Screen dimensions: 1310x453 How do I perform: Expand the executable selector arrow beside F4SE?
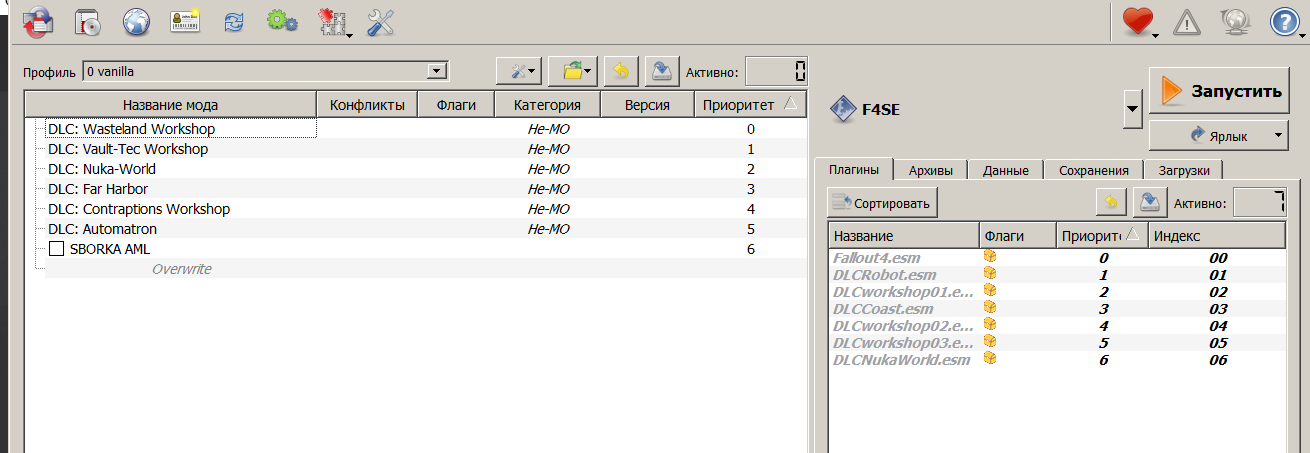[1132, 109]
